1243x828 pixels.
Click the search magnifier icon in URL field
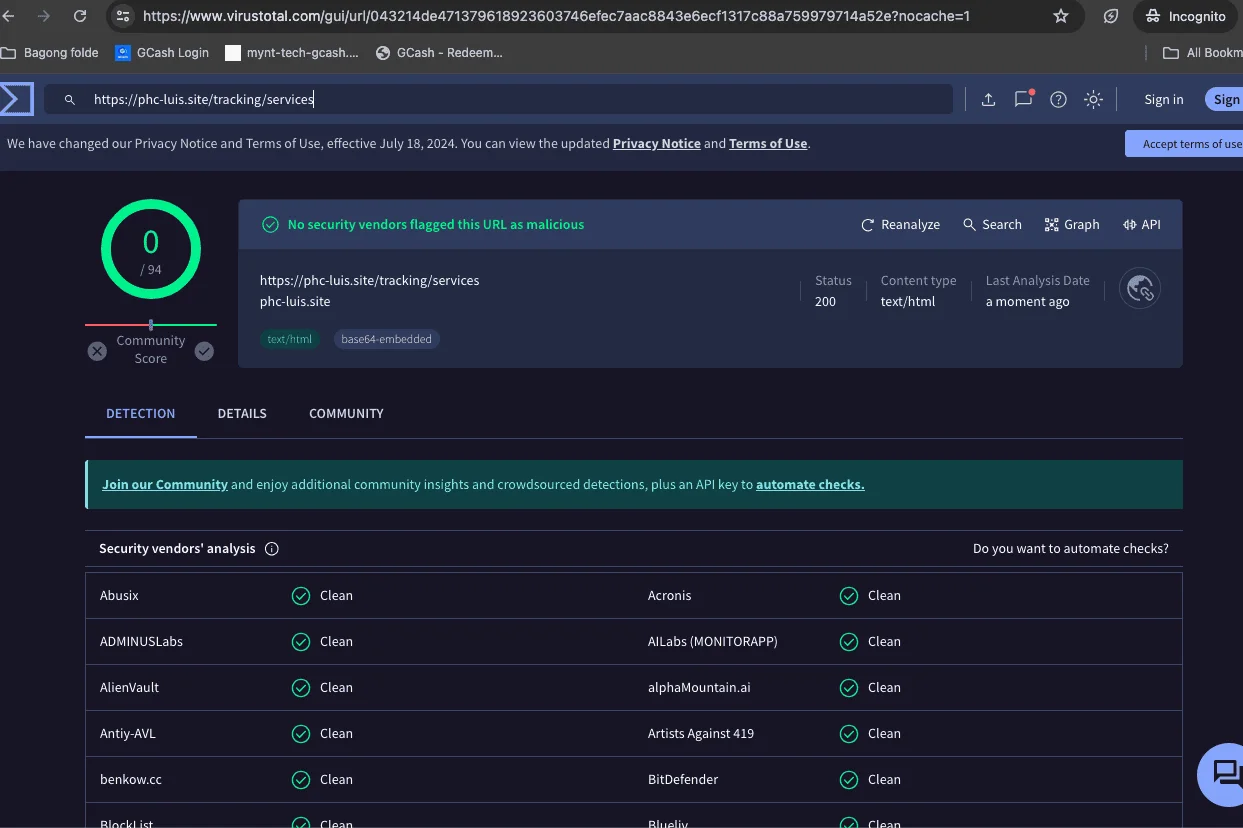coord(70,100)
